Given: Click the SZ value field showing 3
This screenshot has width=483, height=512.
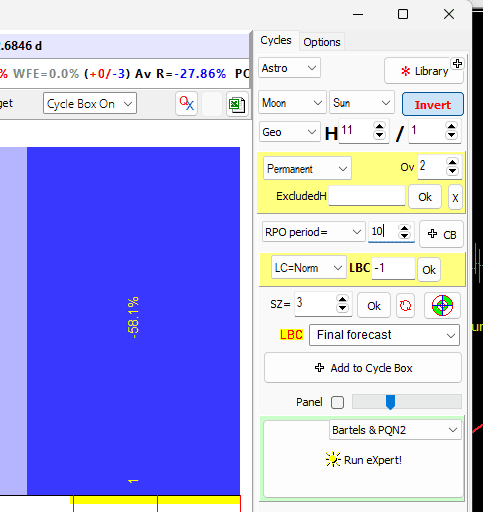Looking at the screenshot, I should pos(315,304).
